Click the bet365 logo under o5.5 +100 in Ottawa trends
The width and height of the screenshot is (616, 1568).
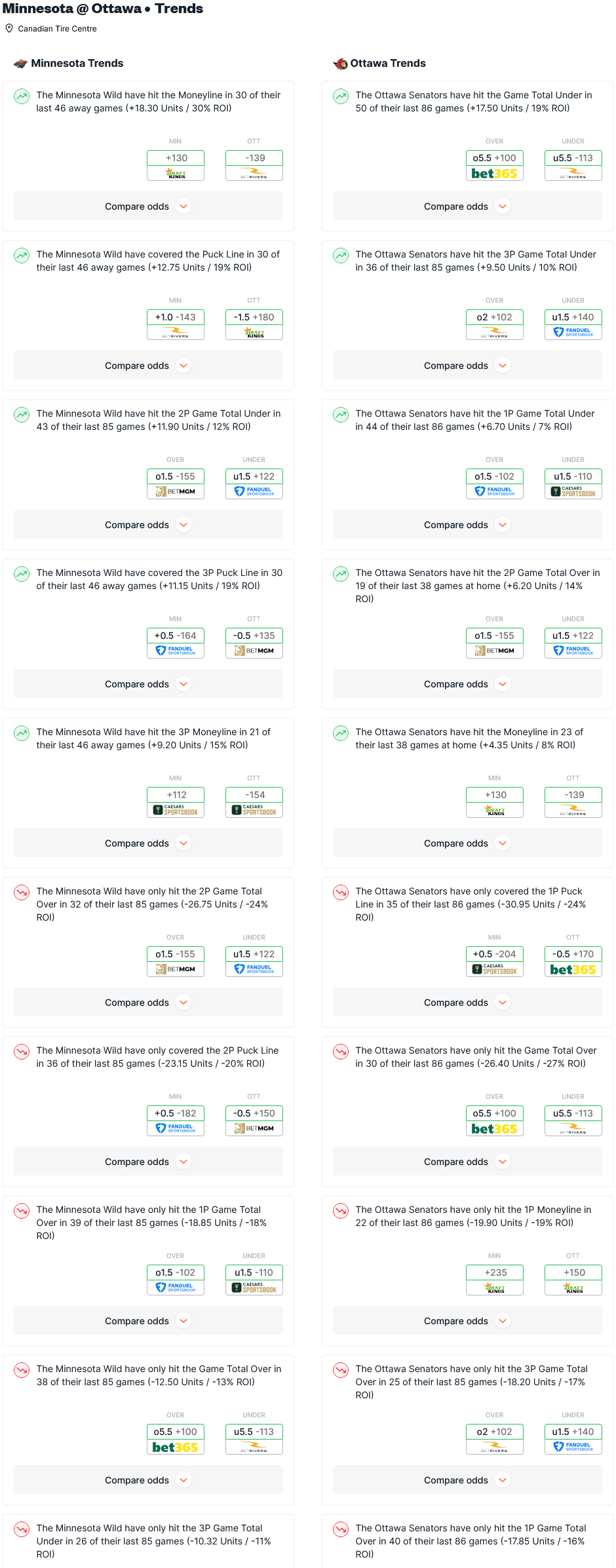click(495, 174)
